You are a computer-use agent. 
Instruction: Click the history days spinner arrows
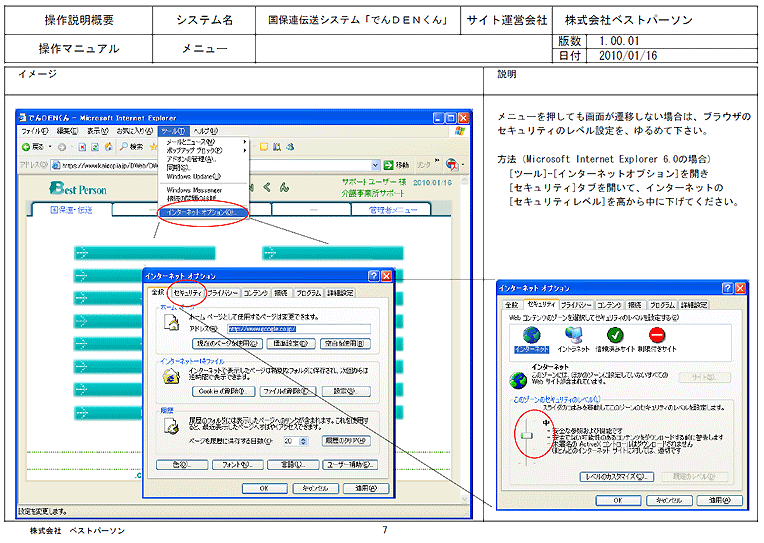tap(303, 441)
